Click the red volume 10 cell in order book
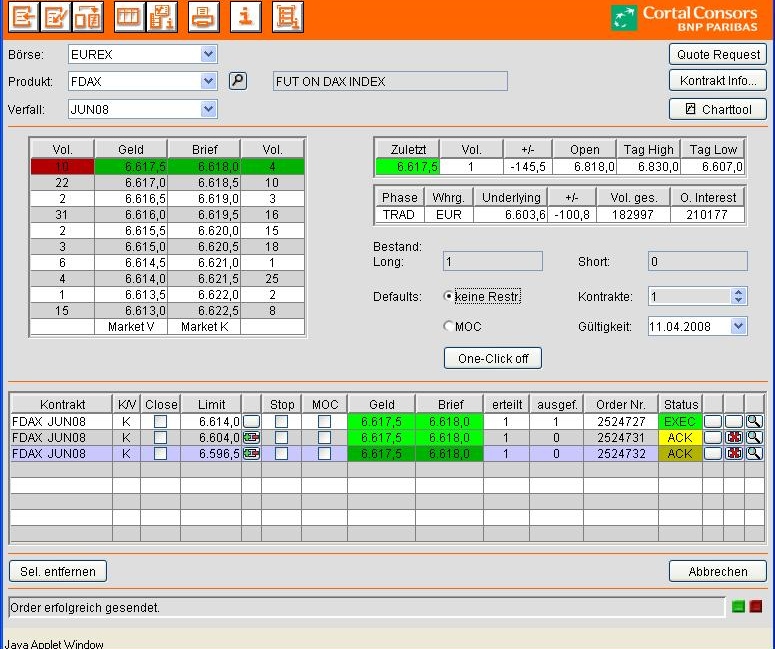The image size is (775, 649). (62, 167)
